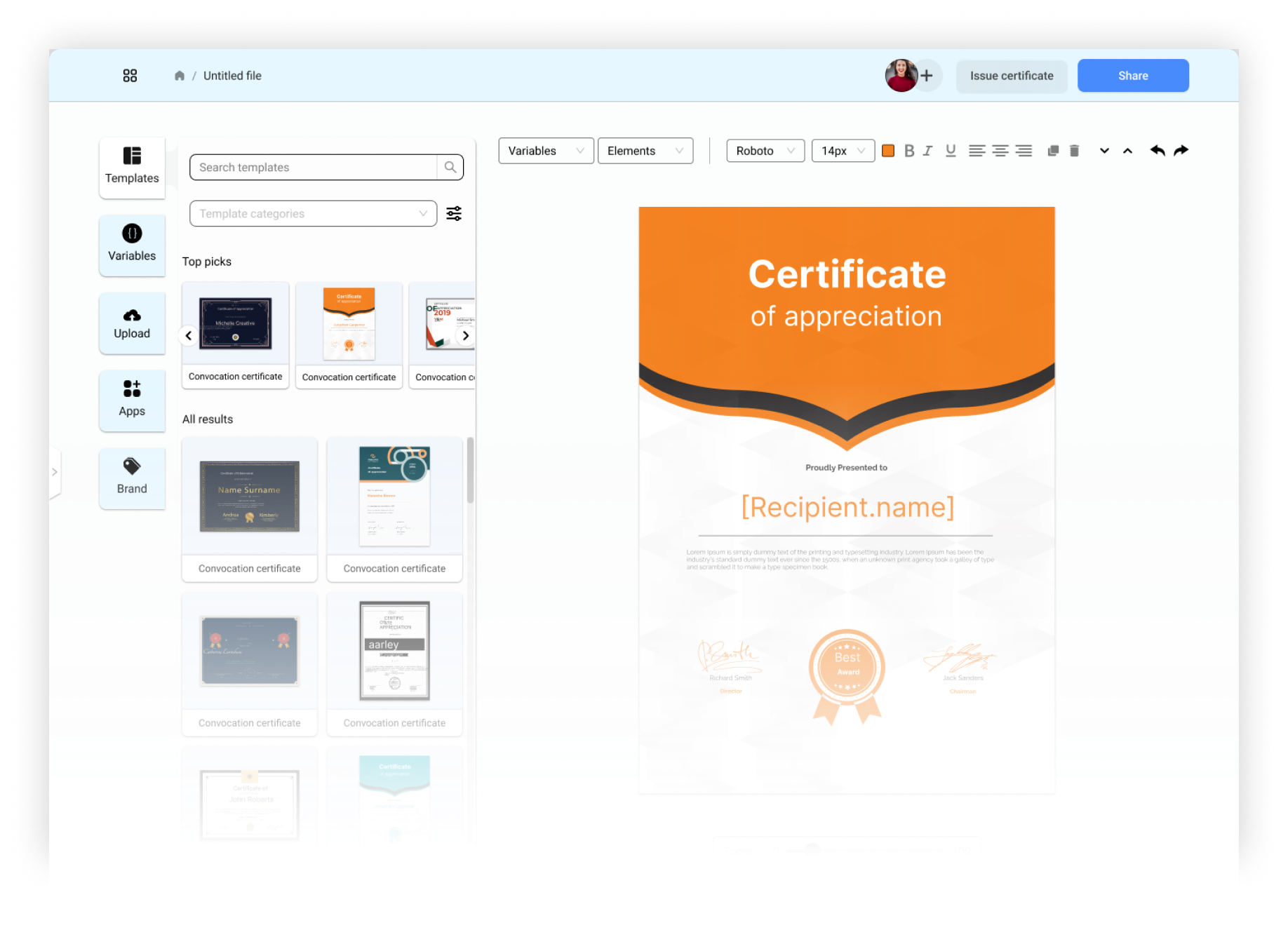Viewport: 1288px width, 944px height.
Task: Switch to the Variables sidebar tab
Action: (132, 244)
